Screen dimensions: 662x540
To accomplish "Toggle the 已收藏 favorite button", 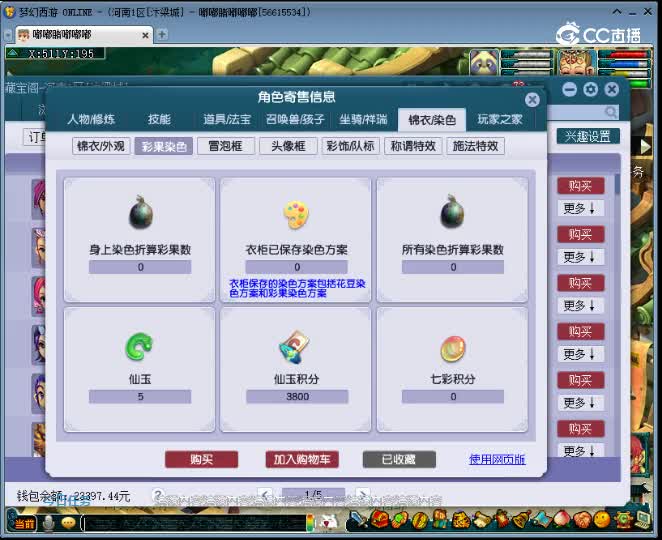I will (x=399, y=459).
